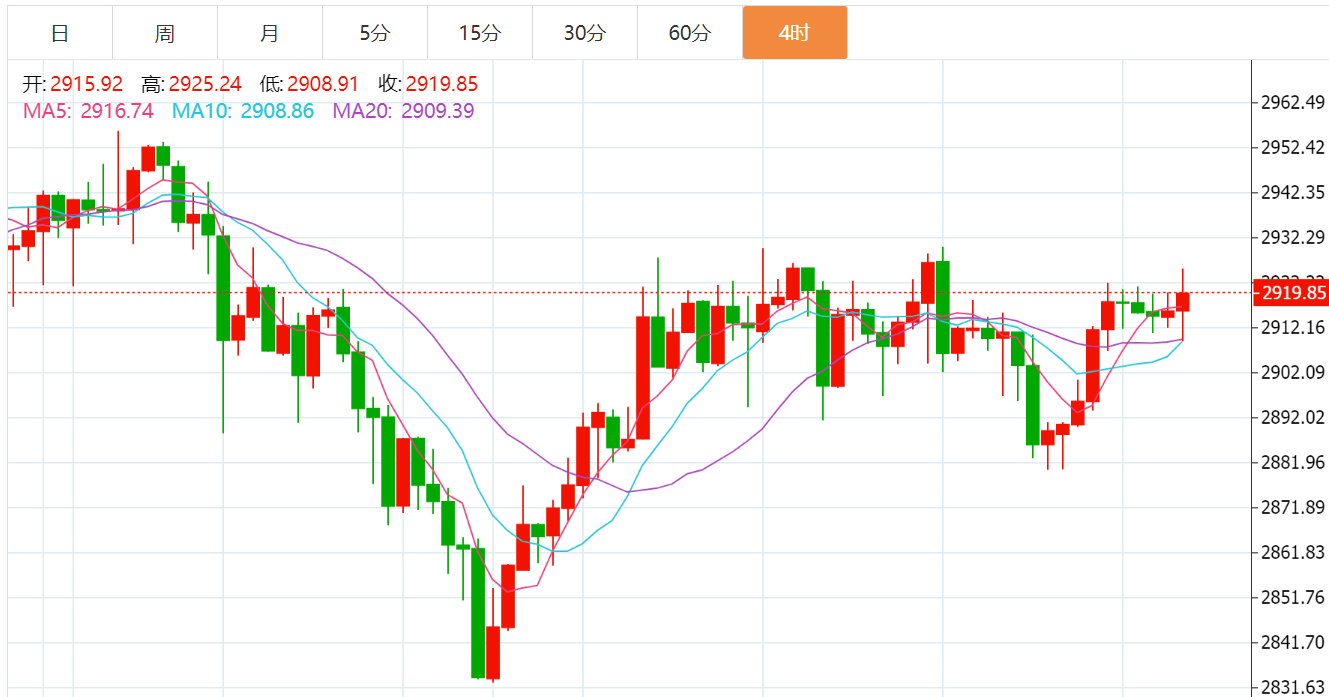
Task: Switch to the 日 daily chart tab
Action: pos(60,33)
